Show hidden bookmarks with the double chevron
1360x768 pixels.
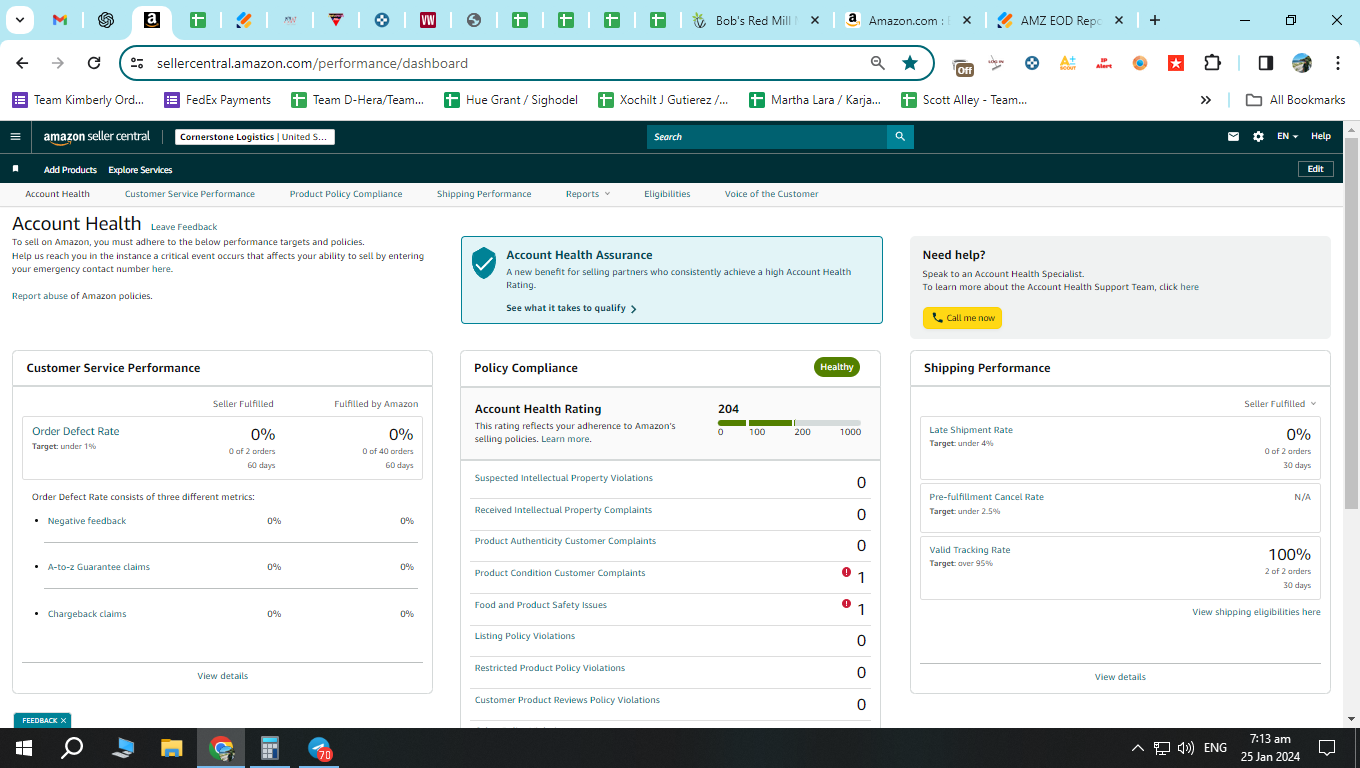pyautogui.click(x=1206, y=100)
